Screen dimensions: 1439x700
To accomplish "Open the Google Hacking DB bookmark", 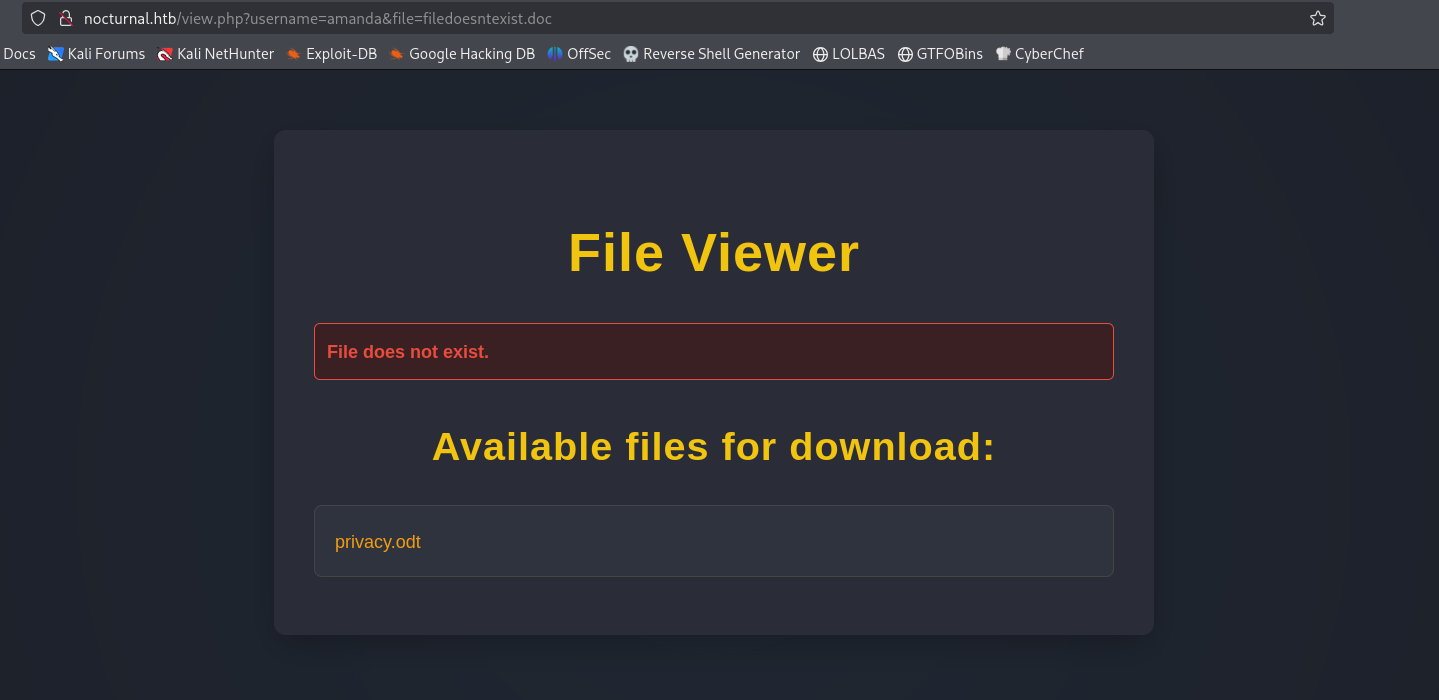I will coord(462,54).
